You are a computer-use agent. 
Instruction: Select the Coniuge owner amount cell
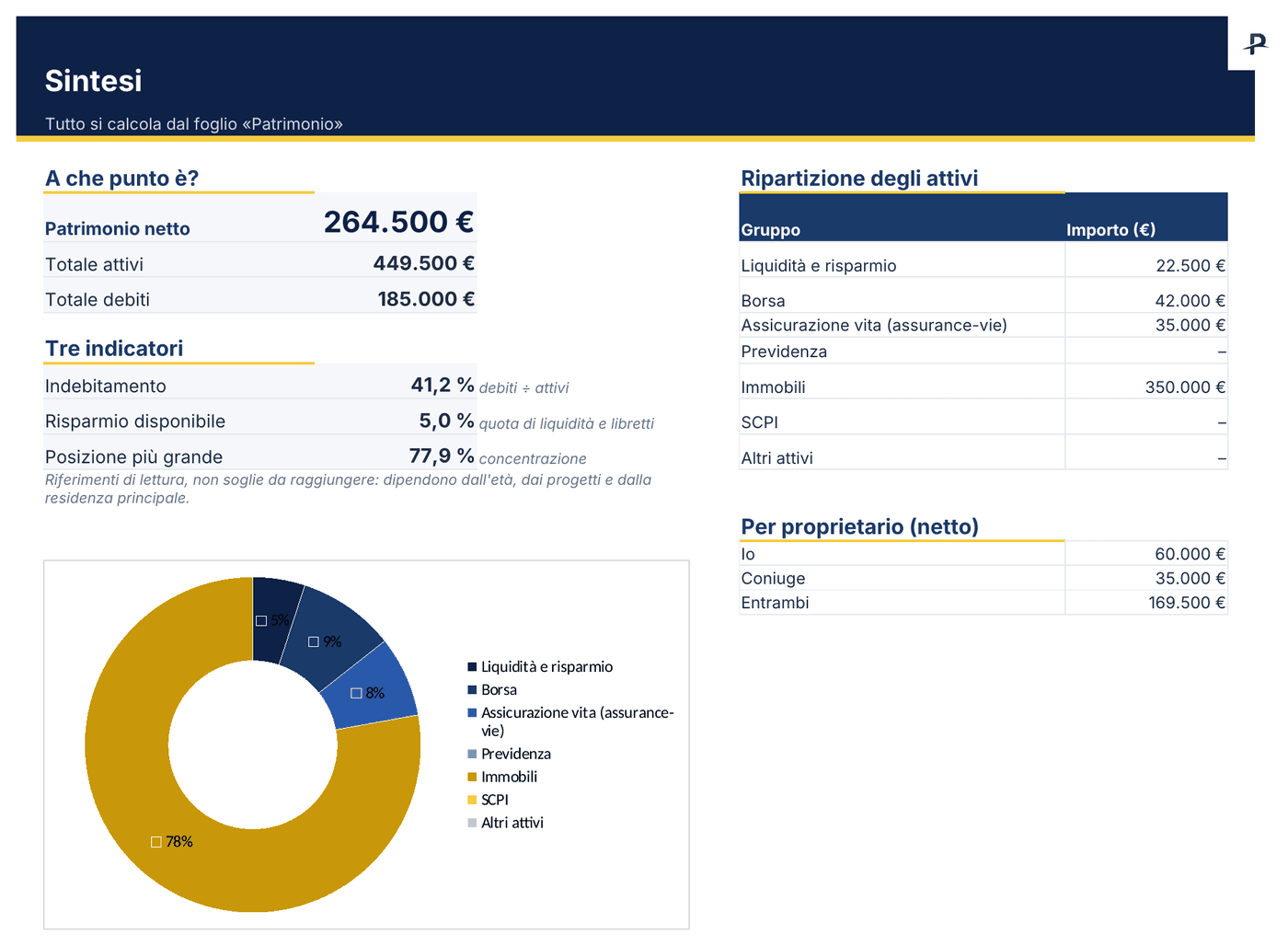[1146, 578]
